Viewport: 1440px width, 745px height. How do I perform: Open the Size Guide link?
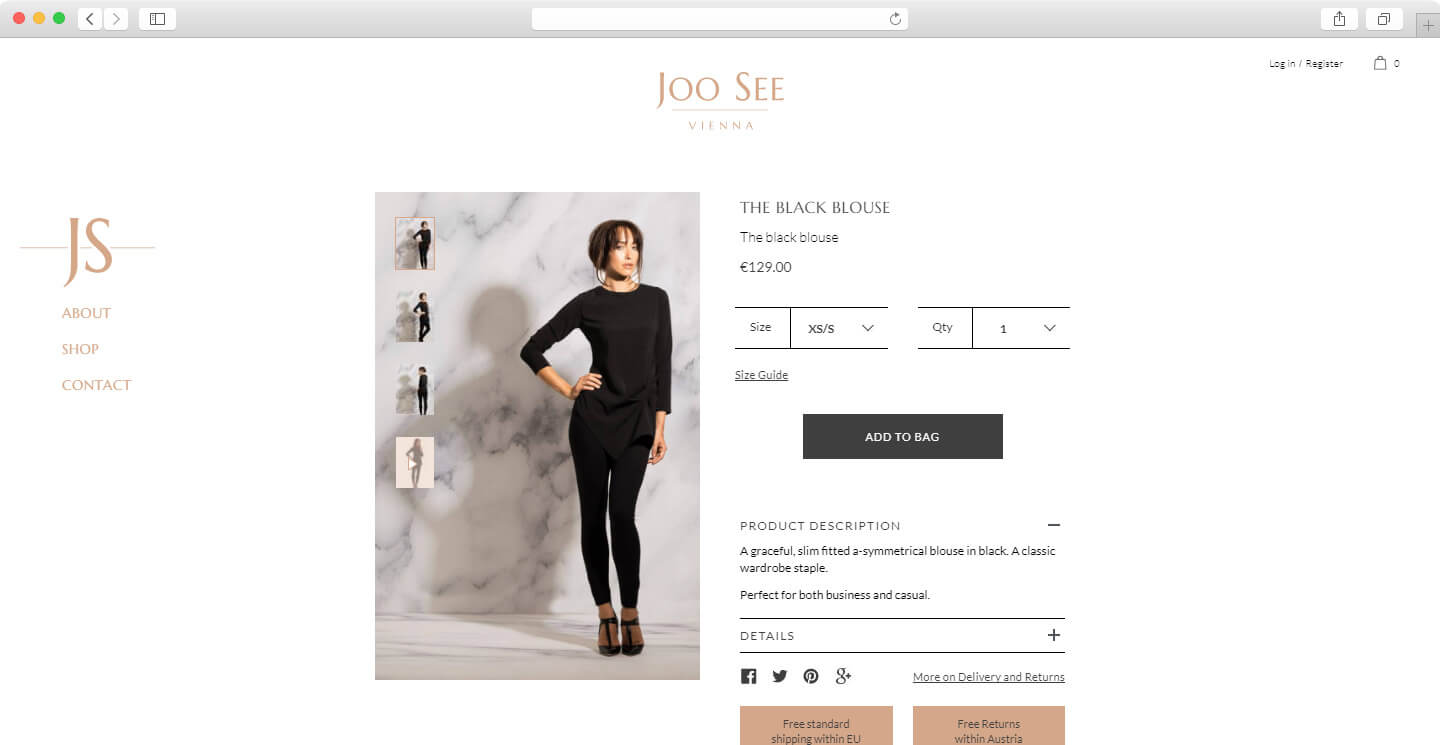(x=761, y=375)
